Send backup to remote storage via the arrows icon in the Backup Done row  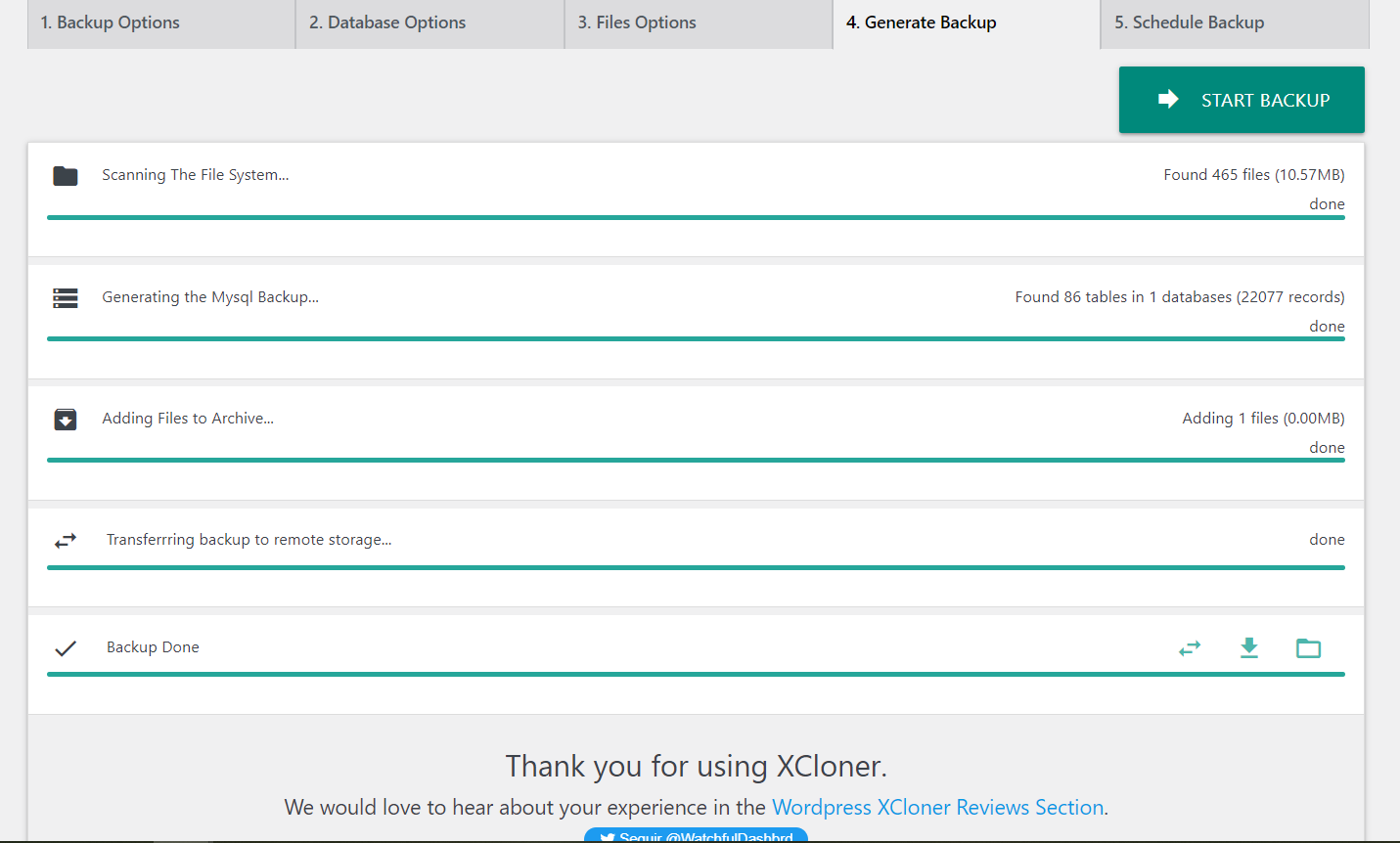tap(1190, 648)
